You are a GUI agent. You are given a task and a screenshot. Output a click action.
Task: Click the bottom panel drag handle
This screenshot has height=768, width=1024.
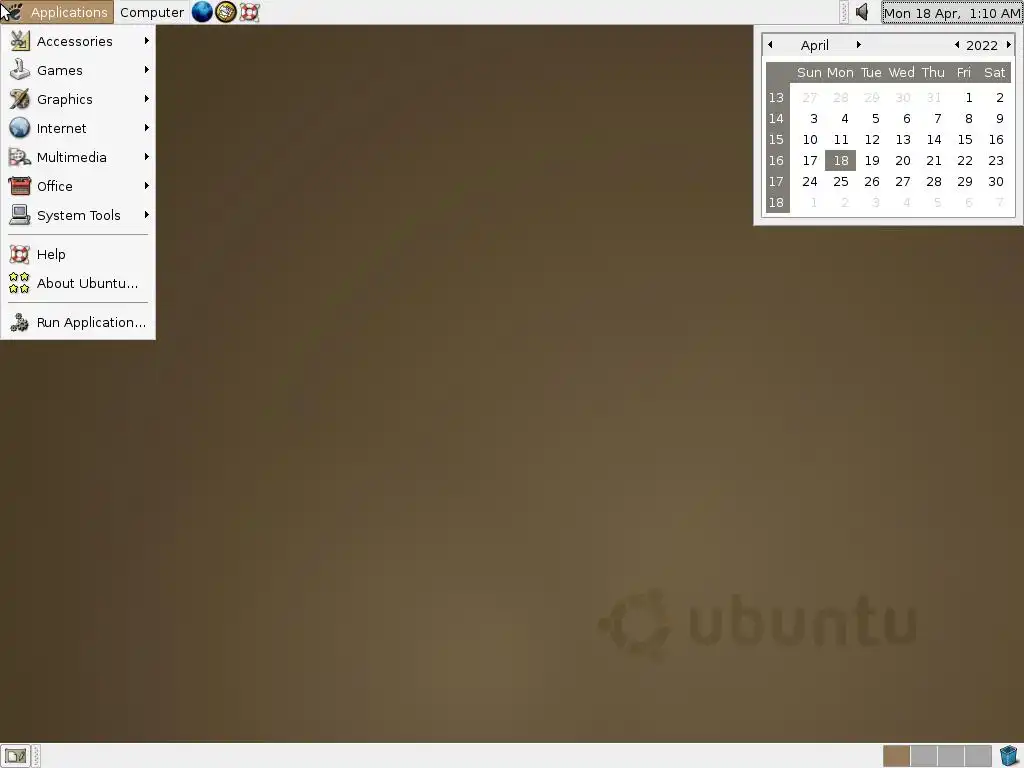point(36,756)
